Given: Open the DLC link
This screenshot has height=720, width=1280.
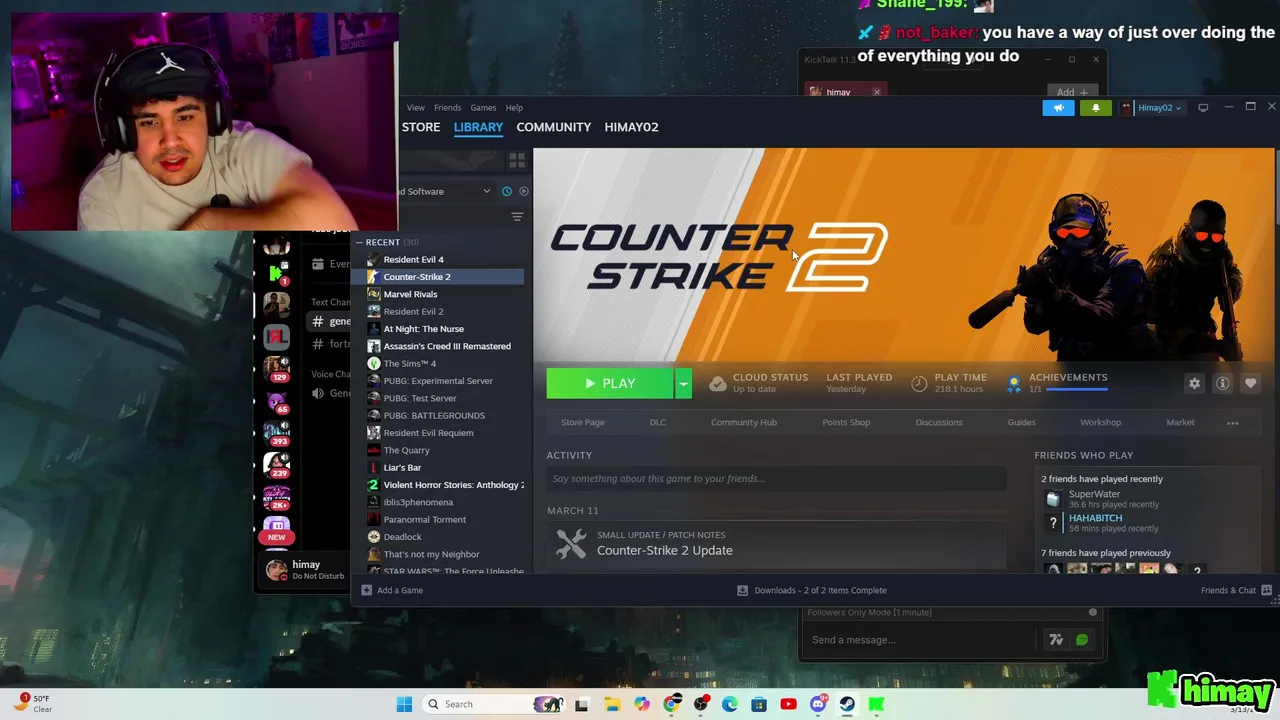Looking at the screenshot, I should point(658,422).
